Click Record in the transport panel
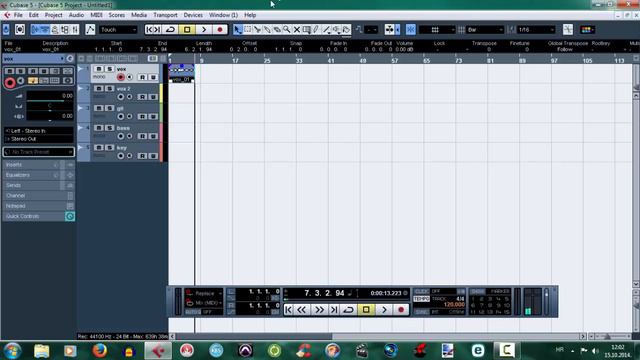This screenshot has height=360, width=640. tap(401, 310)
